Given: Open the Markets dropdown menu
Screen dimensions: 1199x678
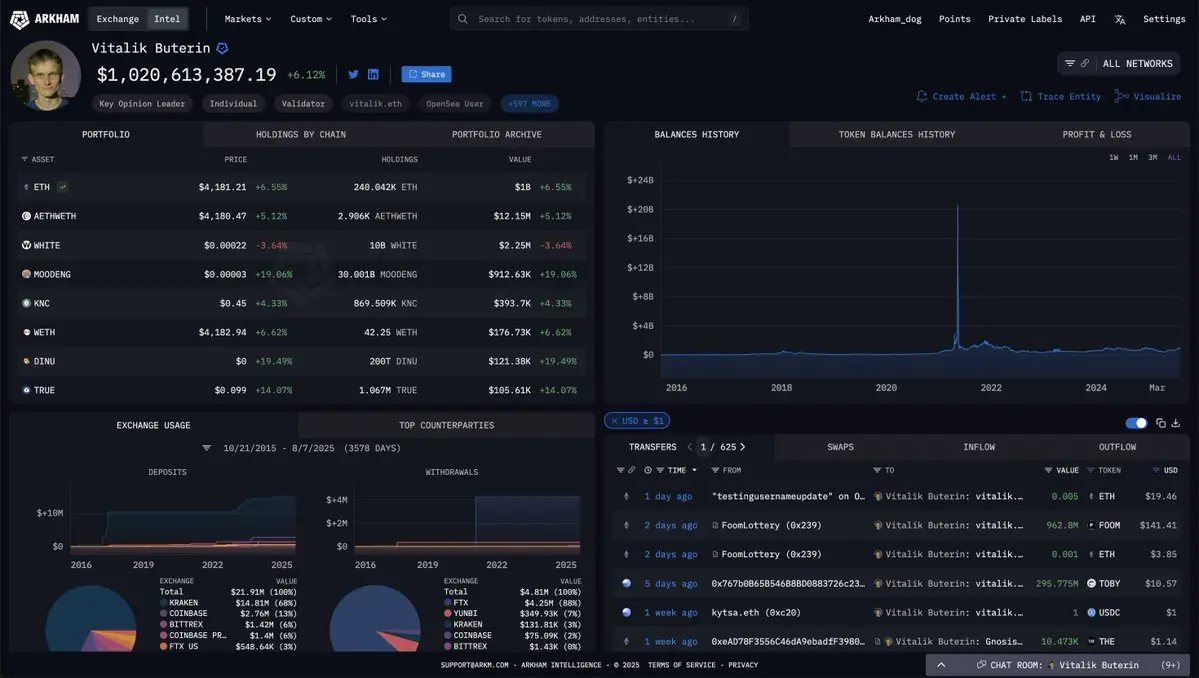Looking at the screenshot, I should [x=248, y=19].
